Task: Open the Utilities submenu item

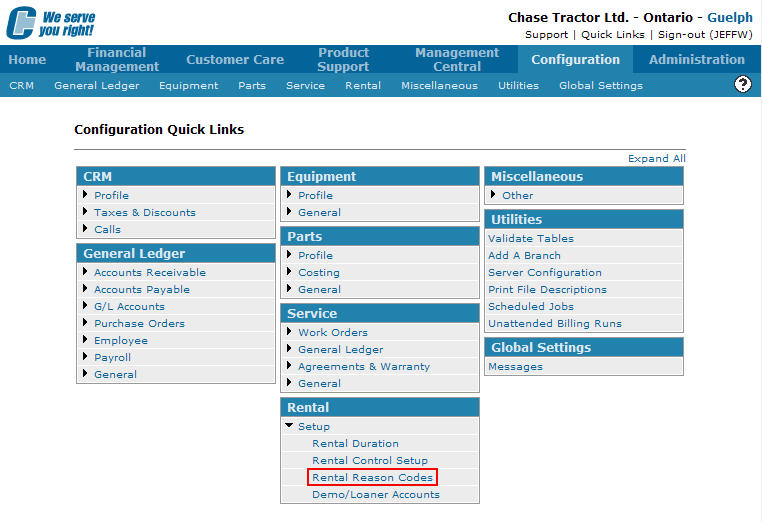Action: (518, 86)
